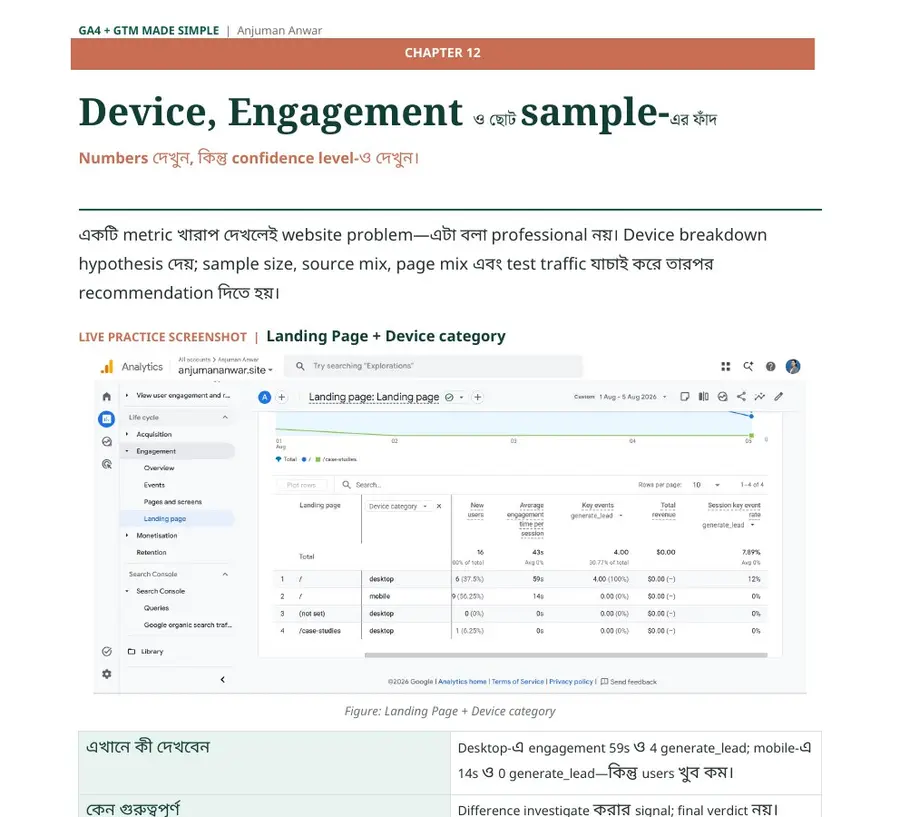Open Google organic search traffic report

tap(188, 625)
